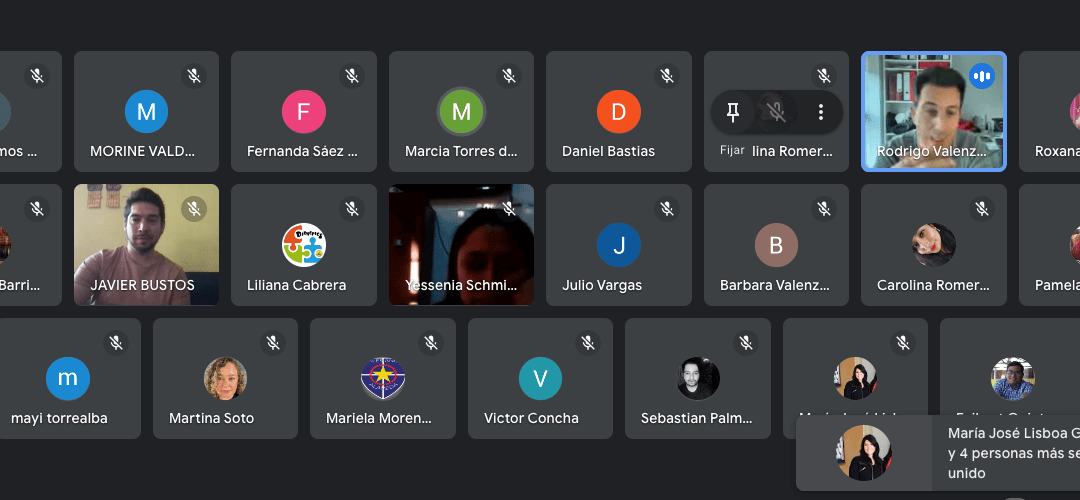
Task: Click the pink F avatar of Fernanda Sáez
Action: click(304, 112)
